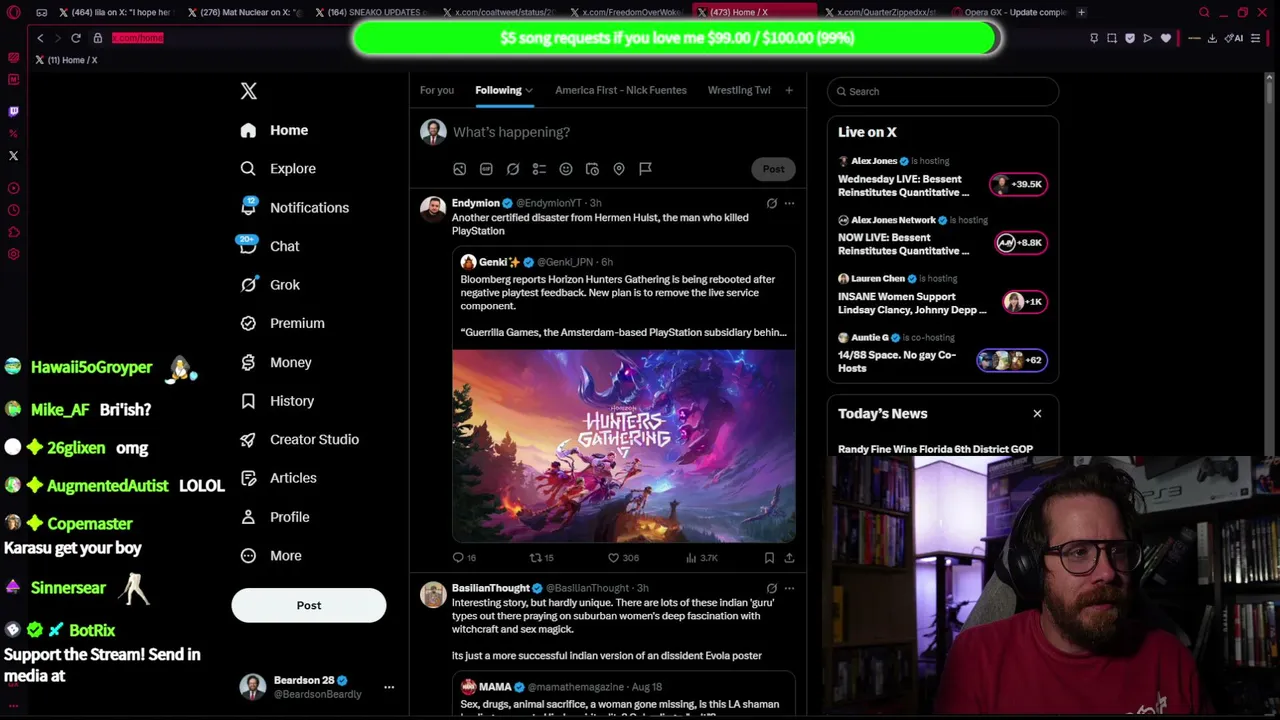
Task: Click the large white Post button in sidebar
Action: pos(309,605)
